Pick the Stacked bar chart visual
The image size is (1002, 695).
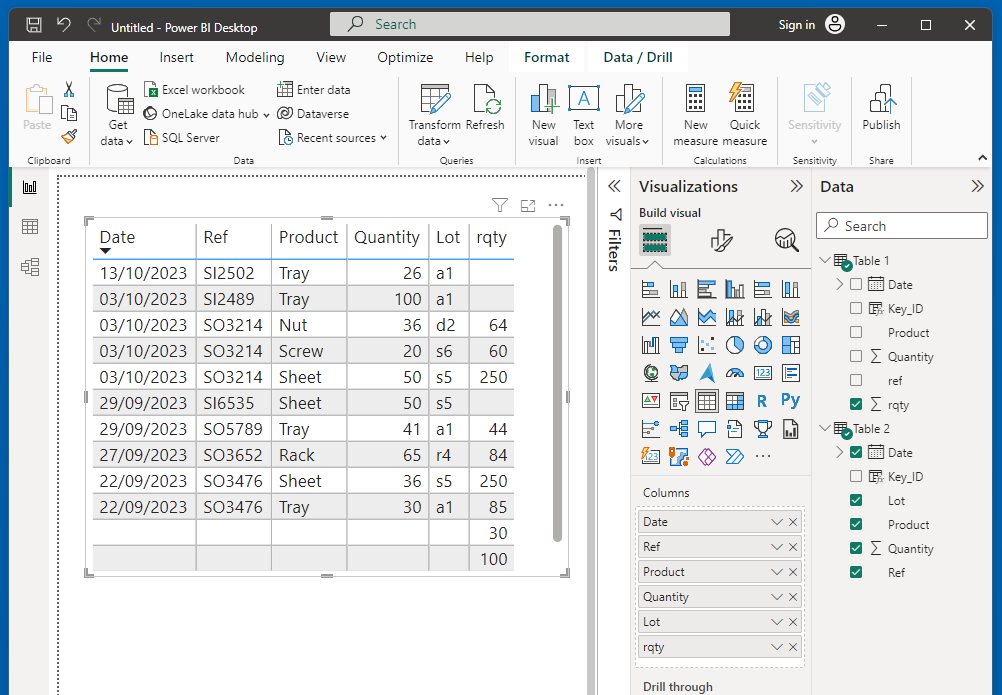coord(650,289)
